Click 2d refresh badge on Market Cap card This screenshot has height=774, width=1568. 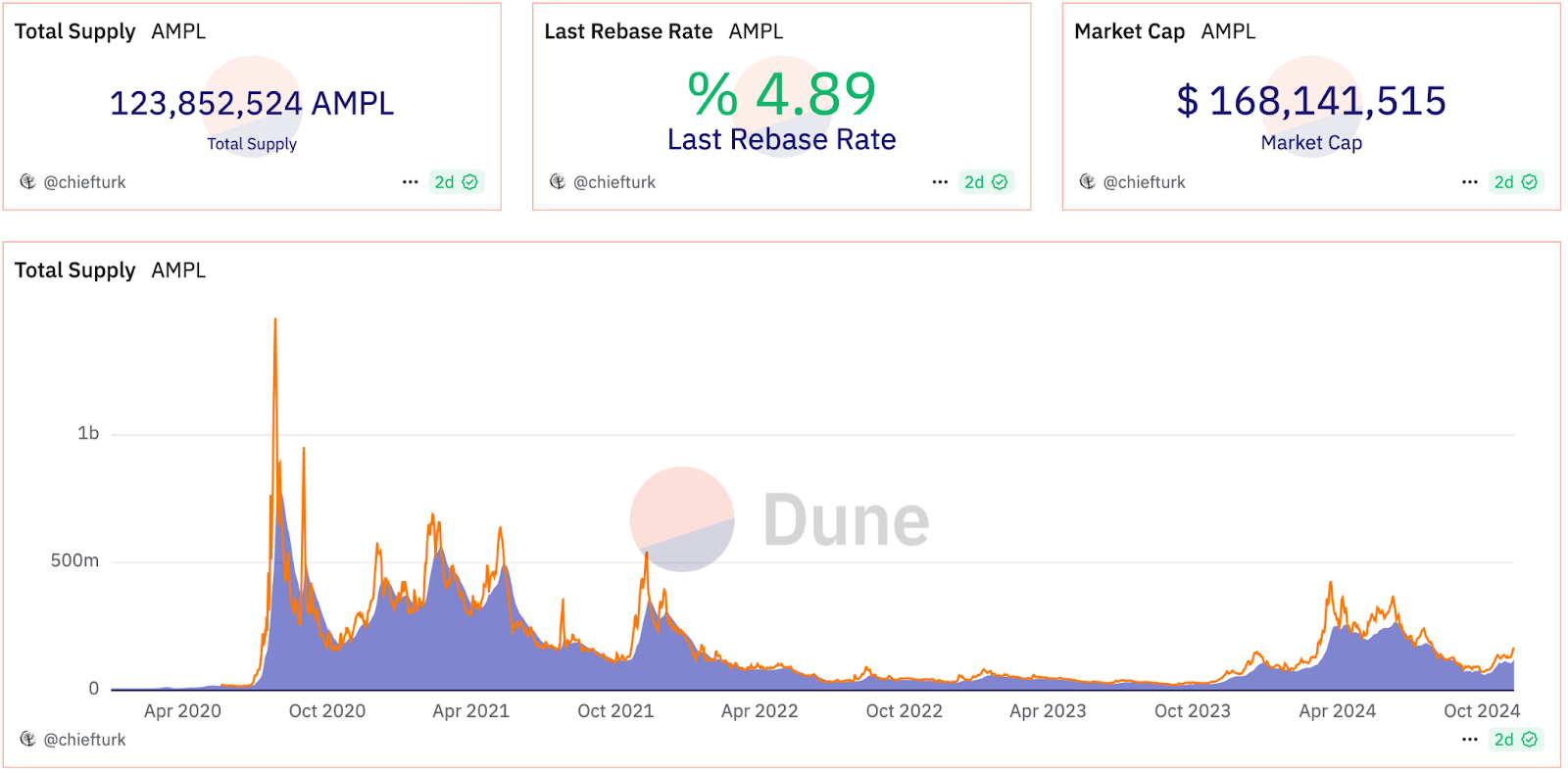pyautogui.click(x=1516, y=182)
